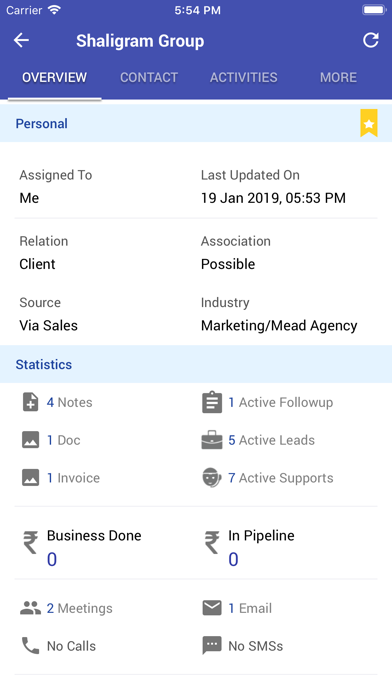Open the Notes document icon

coord(30,402)
